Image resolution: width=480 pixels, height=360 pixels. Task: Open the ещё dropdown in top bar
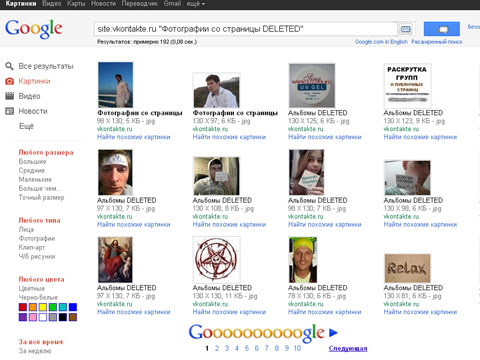(194, 4)
